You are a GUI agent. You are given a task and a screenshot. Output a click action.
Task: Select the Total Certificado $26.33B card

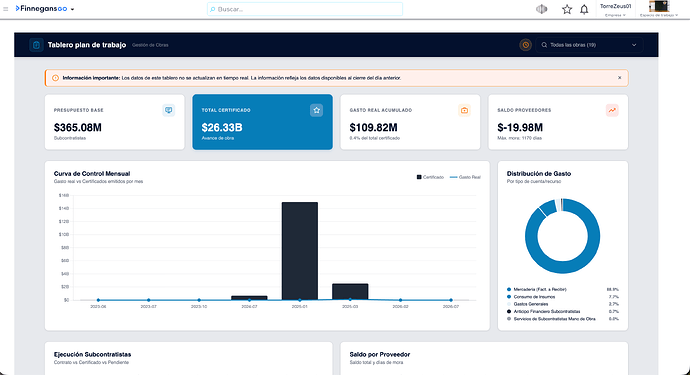click(x=262, y=122)
